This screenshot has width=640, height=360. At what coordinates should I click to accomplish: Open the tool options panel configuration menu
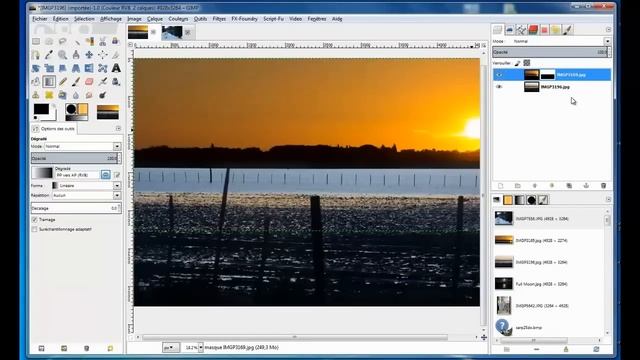point(118,129)
